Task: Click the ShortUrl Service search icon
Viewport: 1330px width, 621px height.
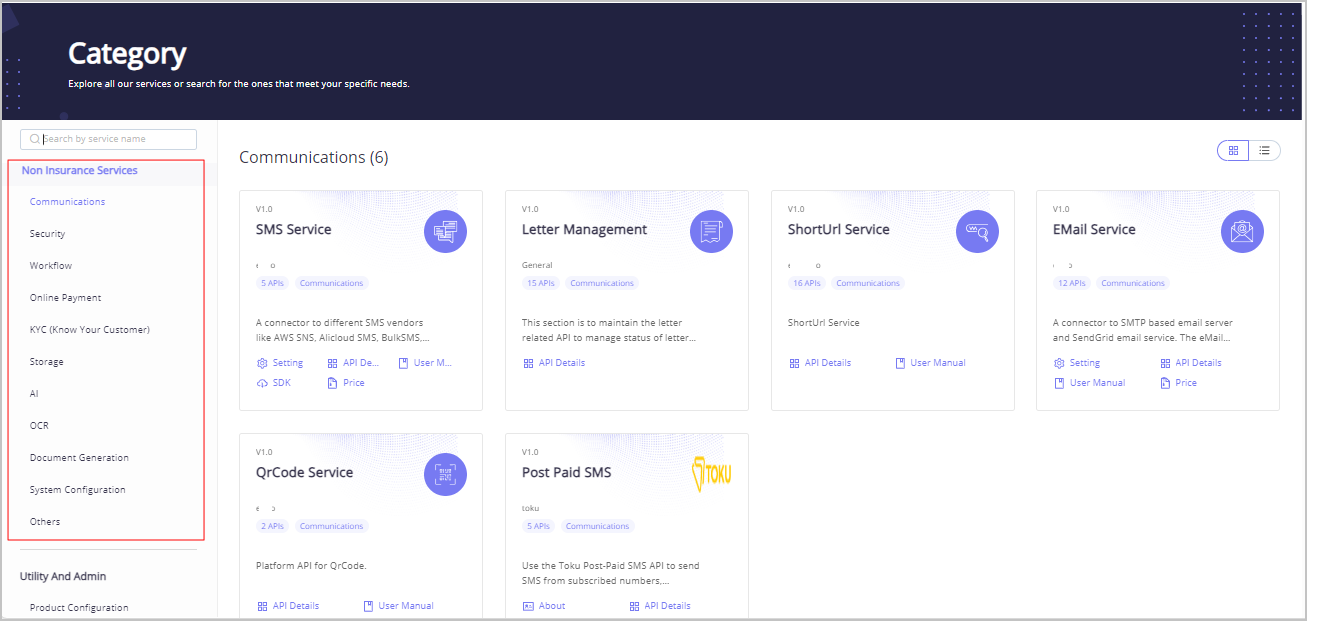Action: pyautogui.click(x=977, y=232)
